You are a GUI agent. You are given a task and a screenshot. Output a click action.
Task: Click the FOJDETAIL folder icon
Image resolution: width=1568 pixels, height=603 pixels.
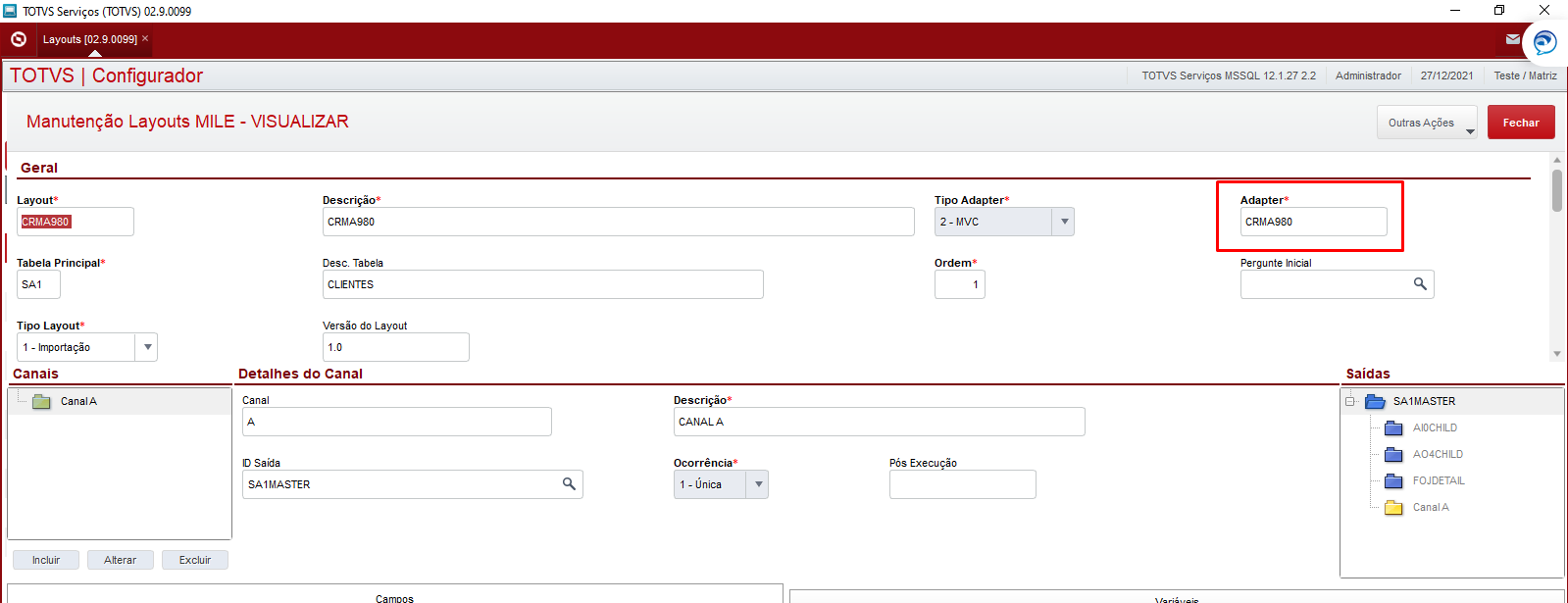1393,480
